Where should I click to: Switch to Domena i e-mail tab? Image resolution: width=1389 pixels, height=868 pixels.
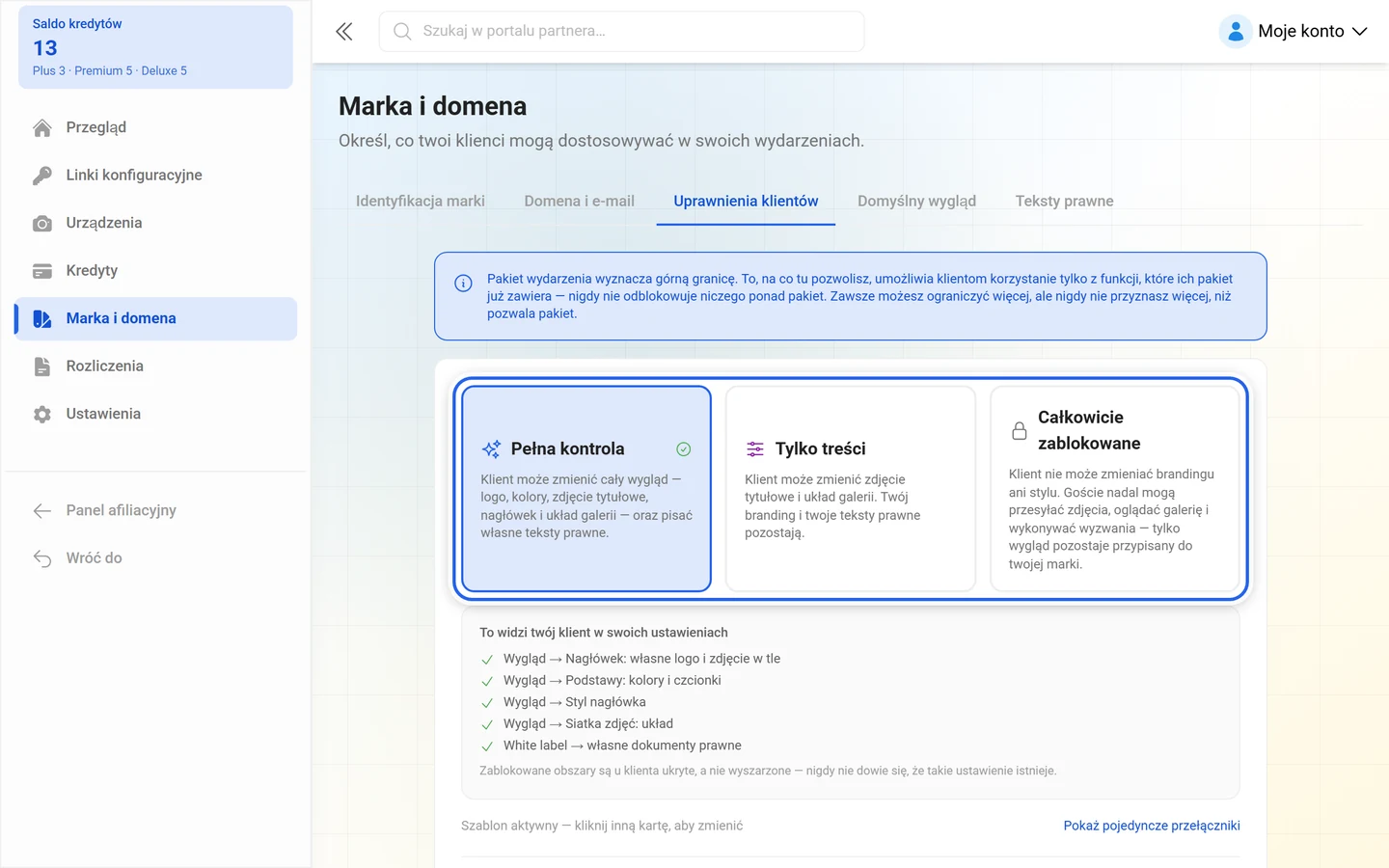(579, 202)
